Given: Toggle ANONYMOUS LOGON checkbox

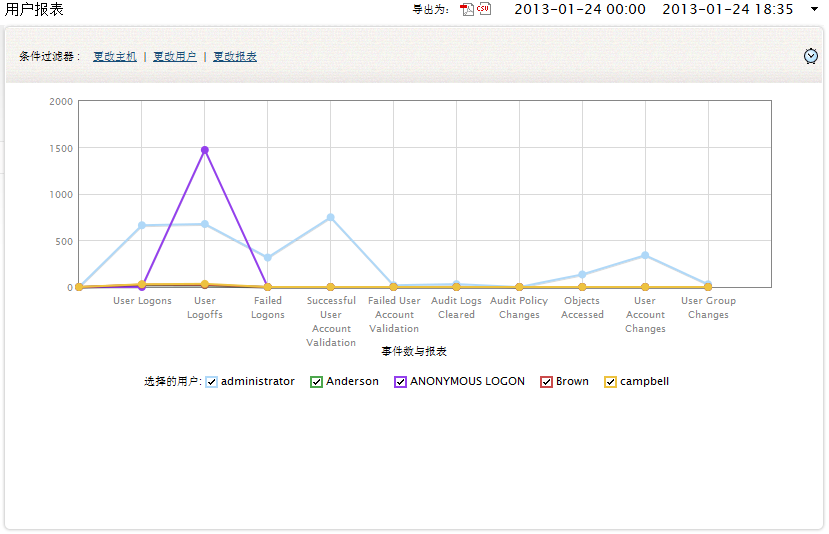Looking at the screenshot, I should pyautogui.click(x=400, y=382).
